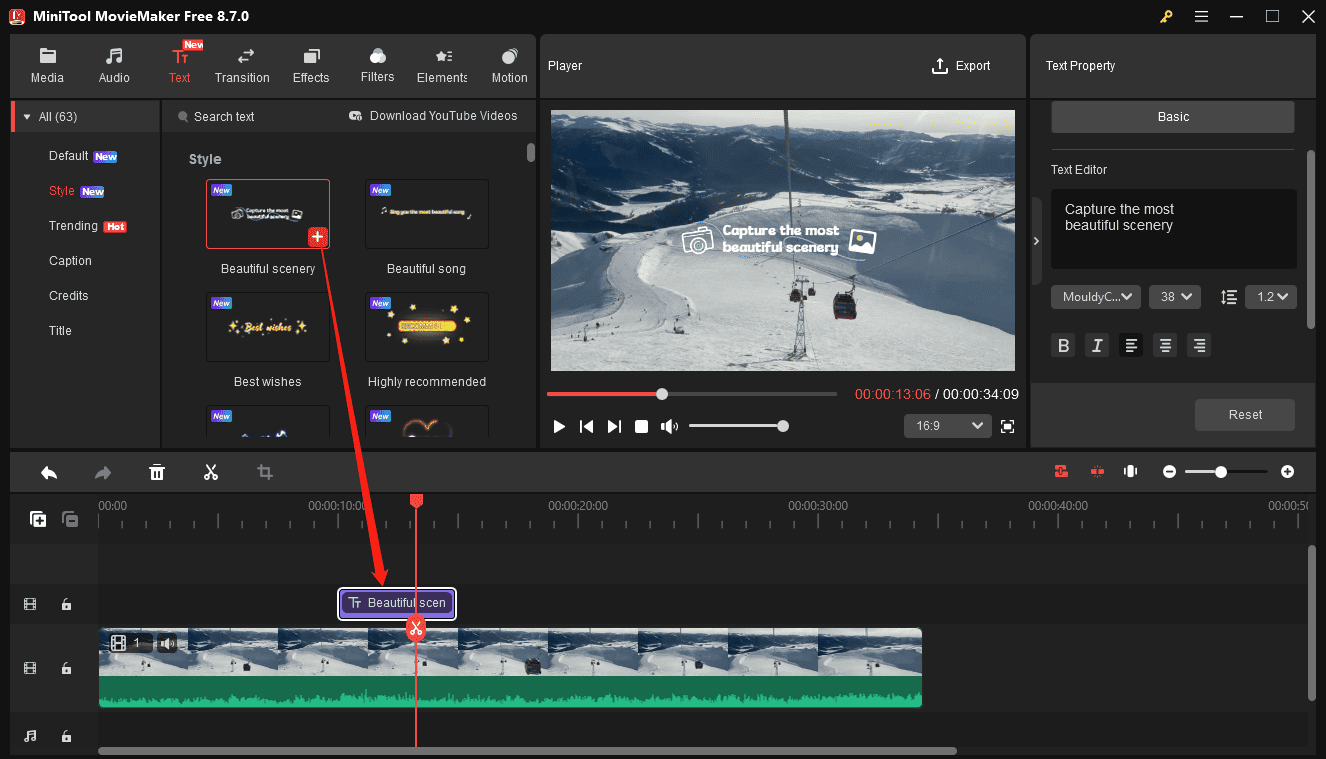Click the Export button
The width and height of the screenshot is (1326, 759).
point(961,66)
